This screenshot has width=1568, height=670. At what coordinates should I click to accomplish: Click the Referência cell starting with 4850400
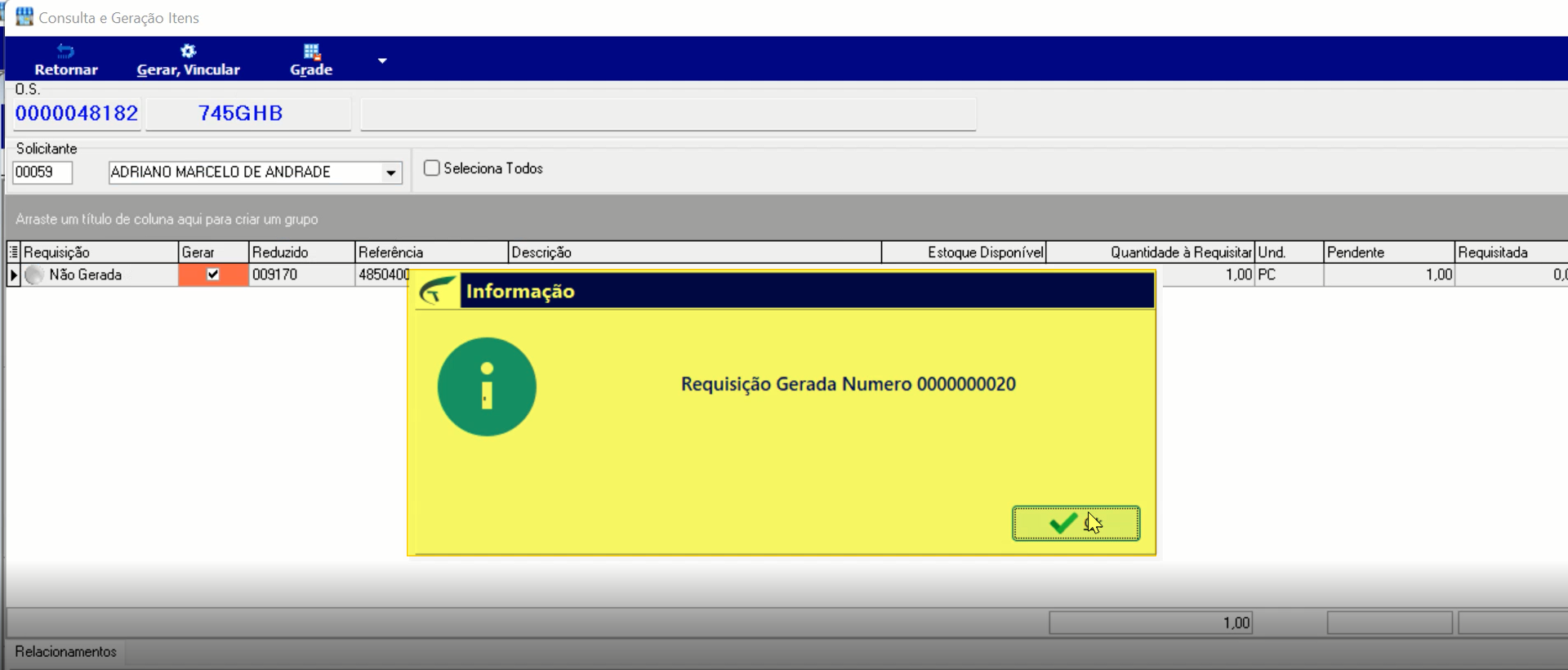coord(382,275)
